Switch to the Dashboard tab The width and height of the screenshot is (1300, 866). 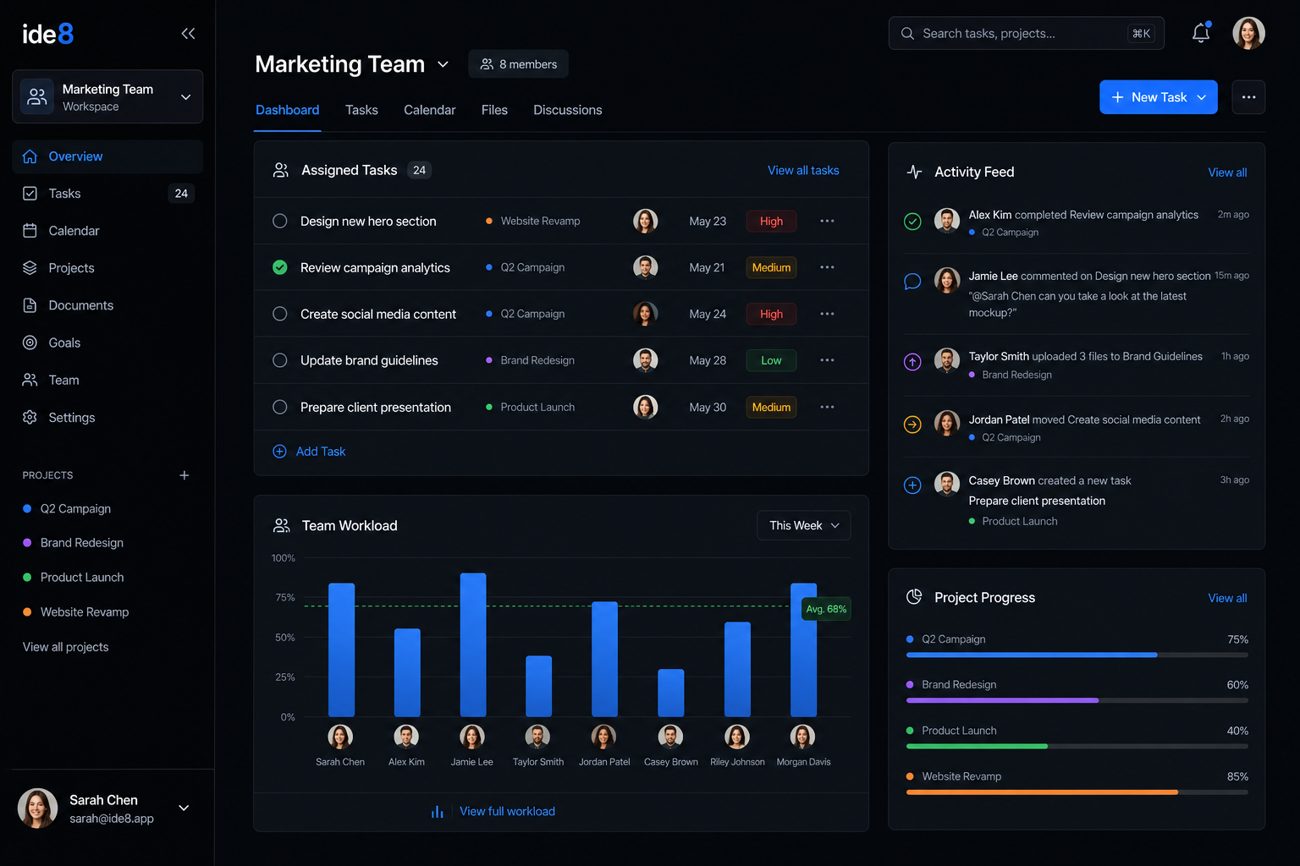pyautogui.click(x=287, y=110)
